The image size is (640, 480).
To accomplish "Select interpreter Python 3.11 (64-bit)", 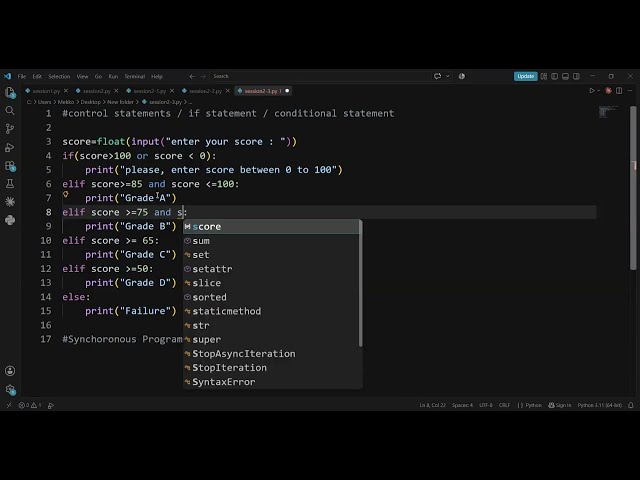I will [600, 405].
